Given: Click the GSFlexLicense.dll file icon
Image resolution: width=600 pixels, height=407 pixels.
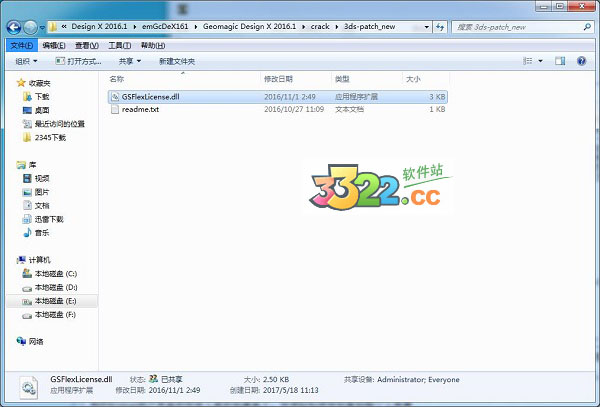Looking at the screenshot, I should point(115,97).
